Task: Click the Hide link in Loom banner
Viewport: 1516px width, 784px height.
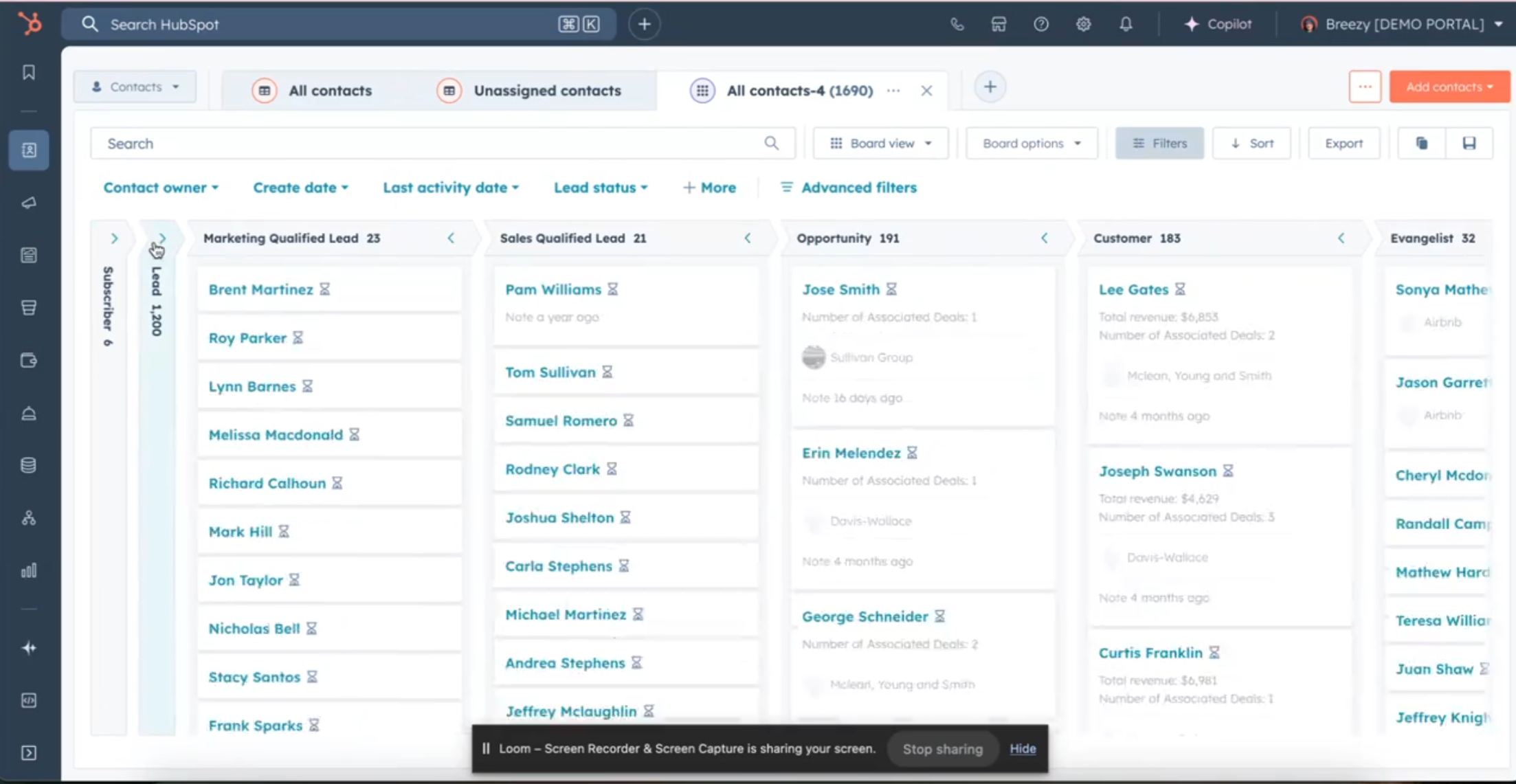Action: coord(1023,749)
